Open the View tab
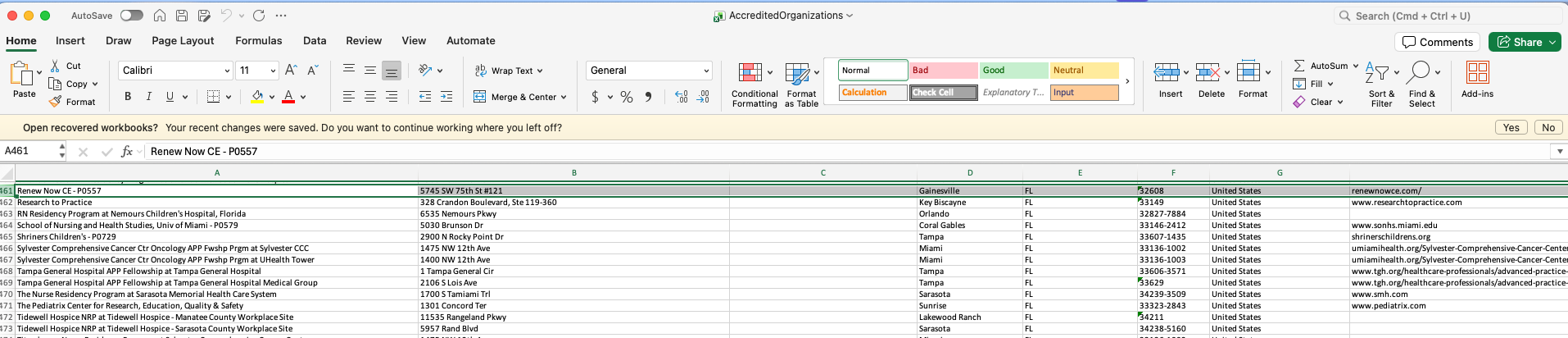 pos(414,40)
